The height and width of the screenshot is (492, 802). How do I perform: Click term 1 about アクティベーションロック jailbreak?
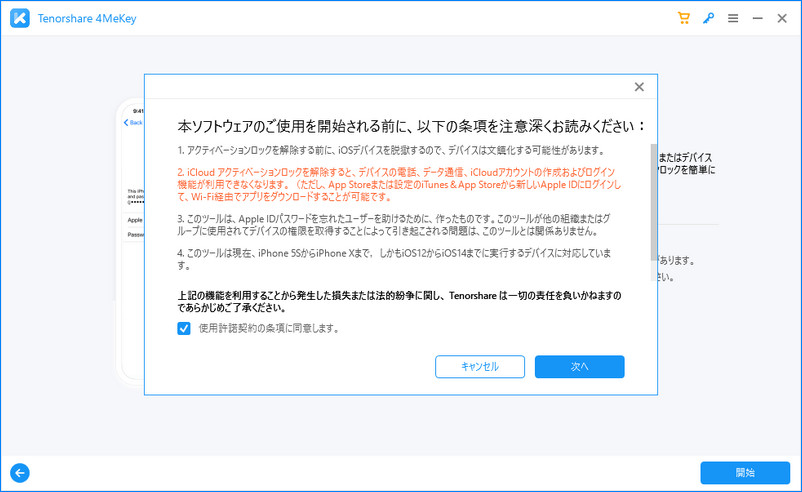tap(391, 150)
